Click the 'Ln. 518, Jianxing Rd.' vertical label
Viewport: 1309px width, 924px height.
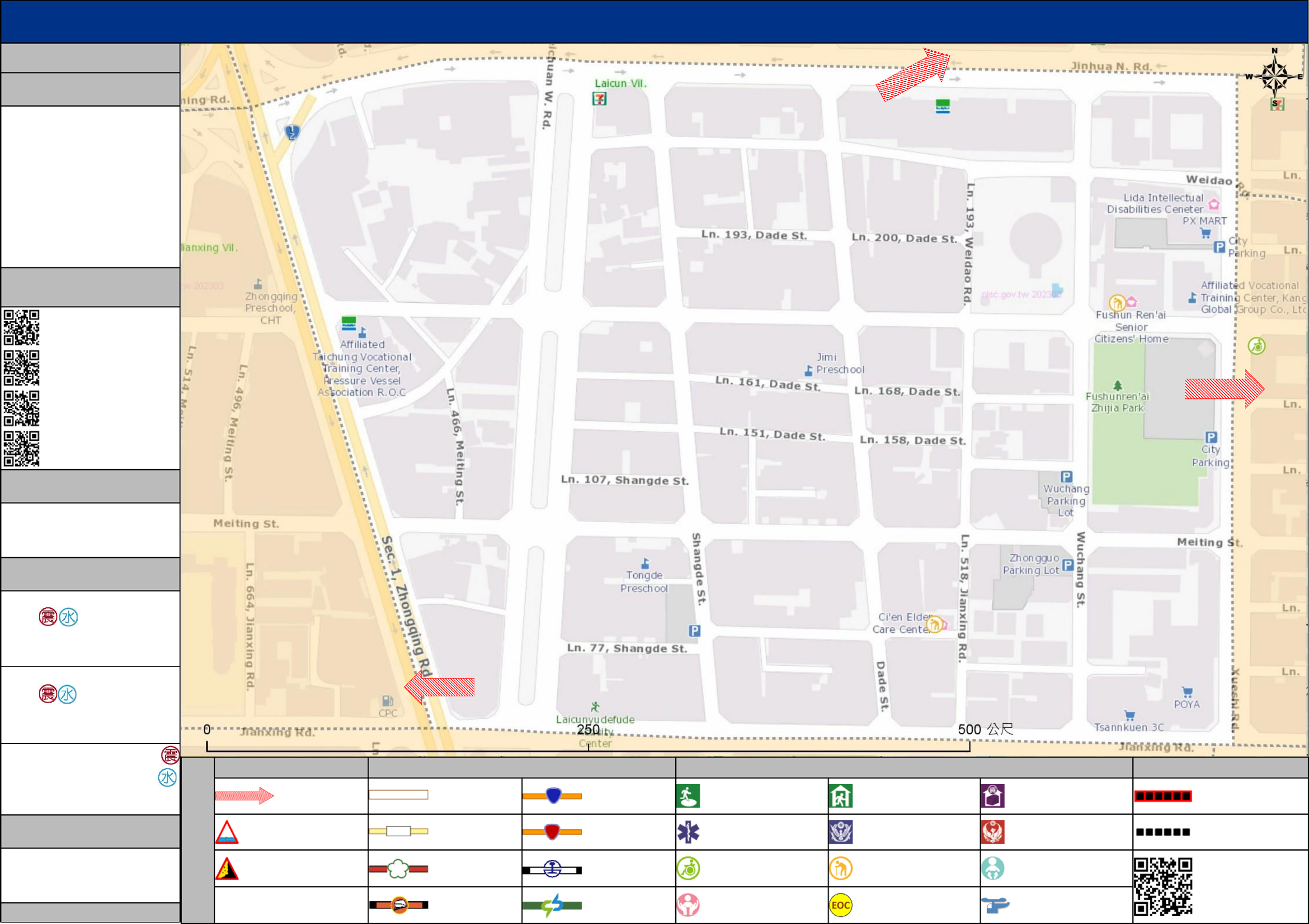(963, 599)
